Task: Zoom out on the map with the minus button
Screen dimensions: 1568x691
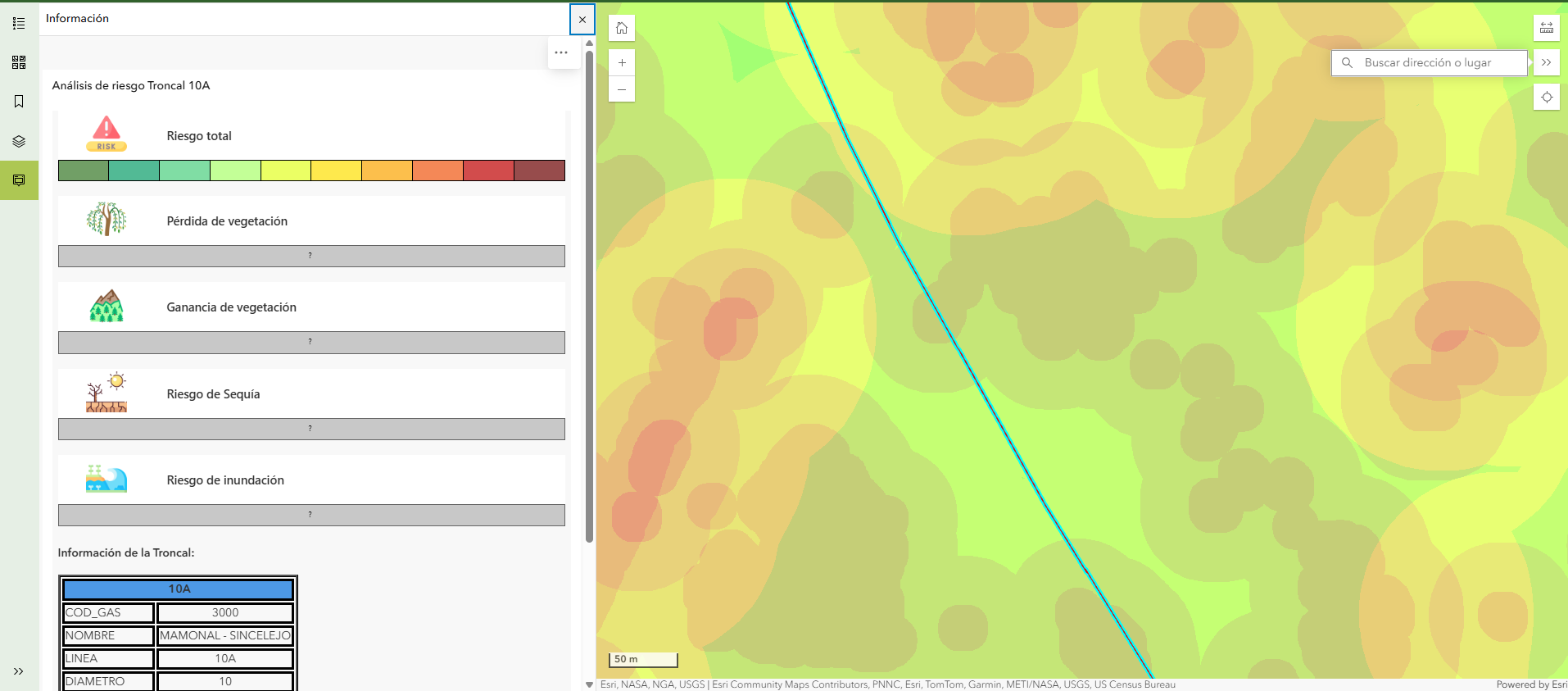Action: [x=622, y=89]
